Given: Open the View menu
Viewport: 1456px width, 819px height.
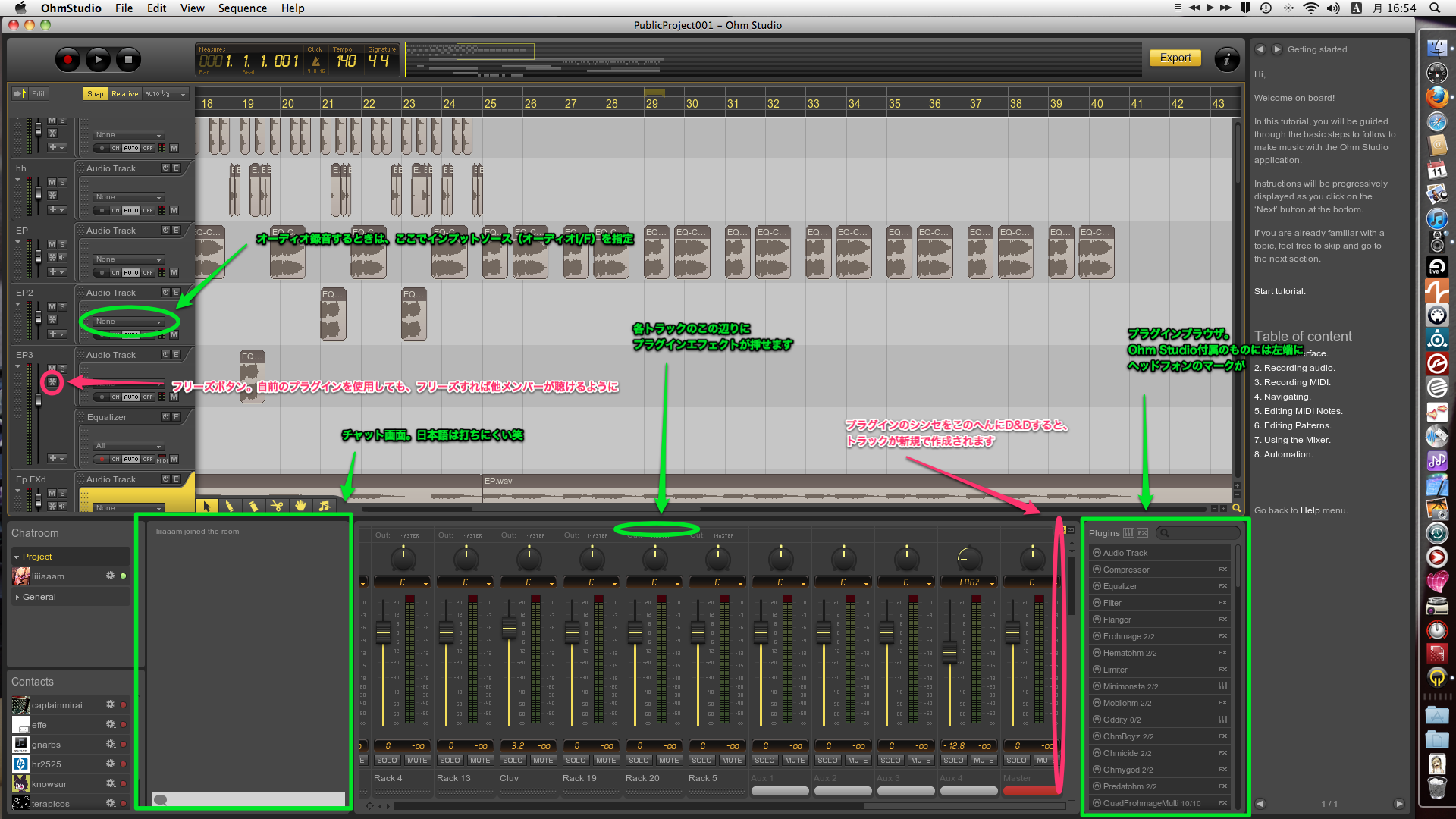Looking at the screenshot, I should click(x=192, y=8).
